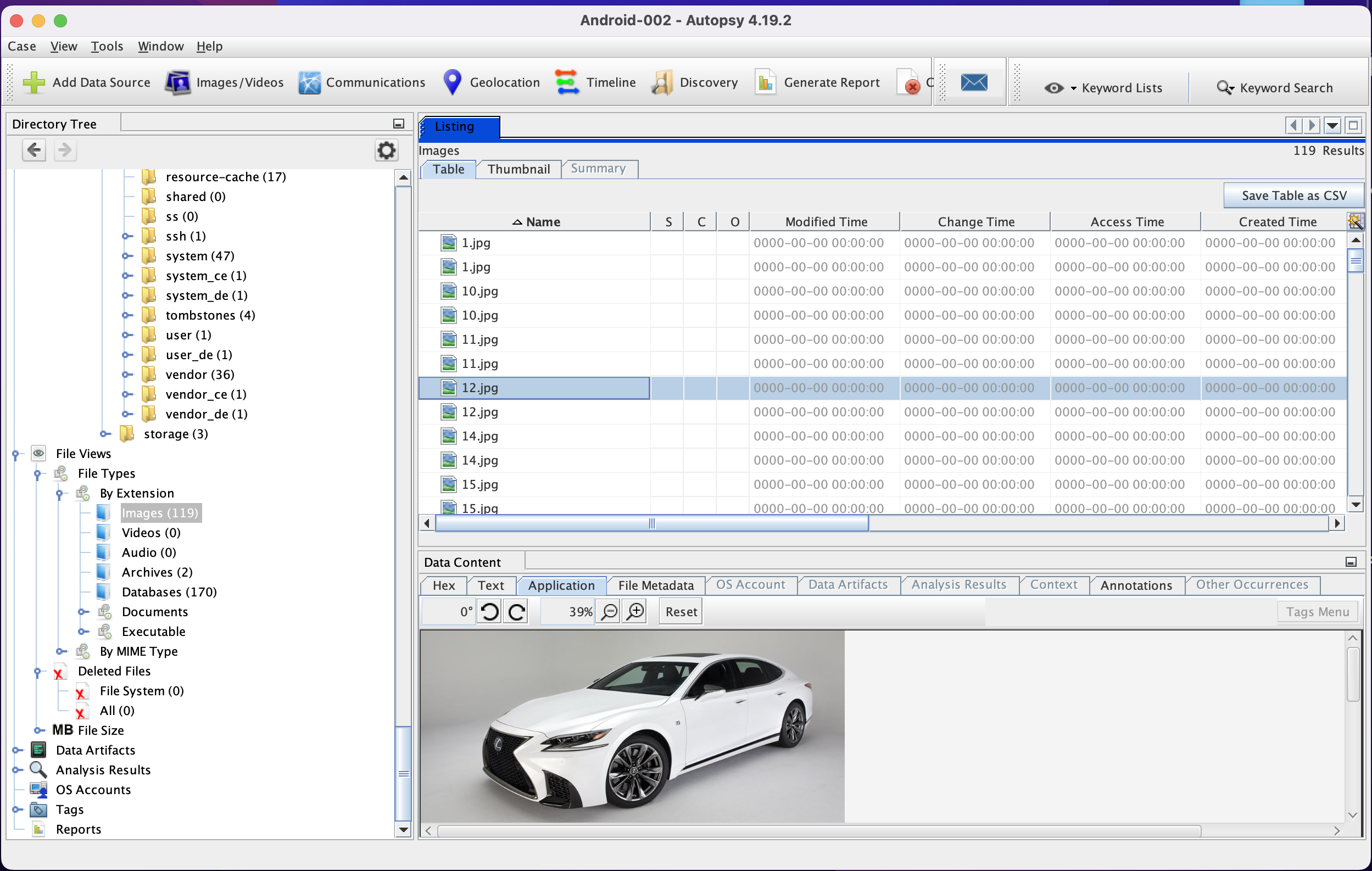Rotate the image preview counterclockwise
The height and width of the screenshot is (871, 1372).
pos(489,611)
